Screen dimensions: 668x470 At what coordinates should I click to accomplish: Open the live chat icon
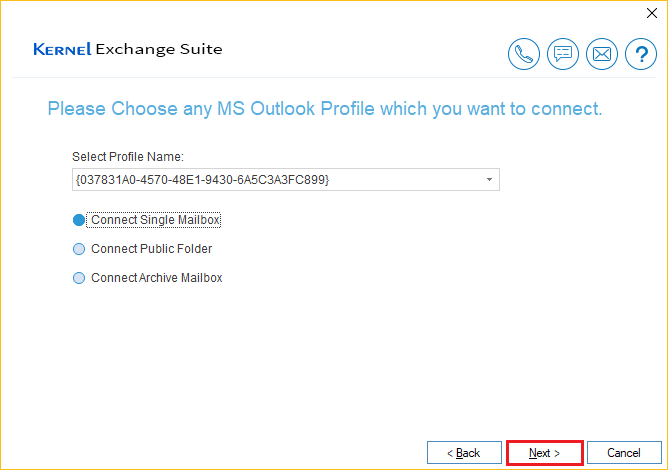point(563,54)
